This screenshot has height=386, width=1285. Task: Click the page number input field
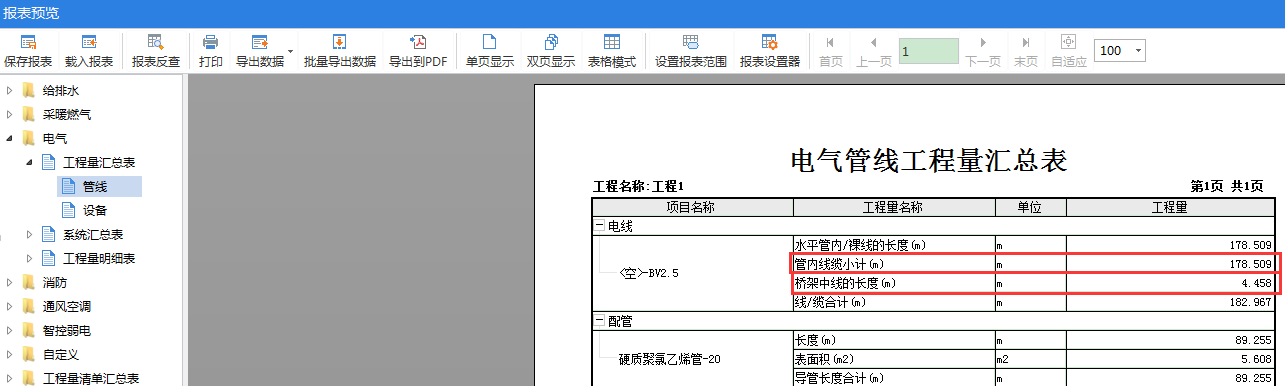928,51
